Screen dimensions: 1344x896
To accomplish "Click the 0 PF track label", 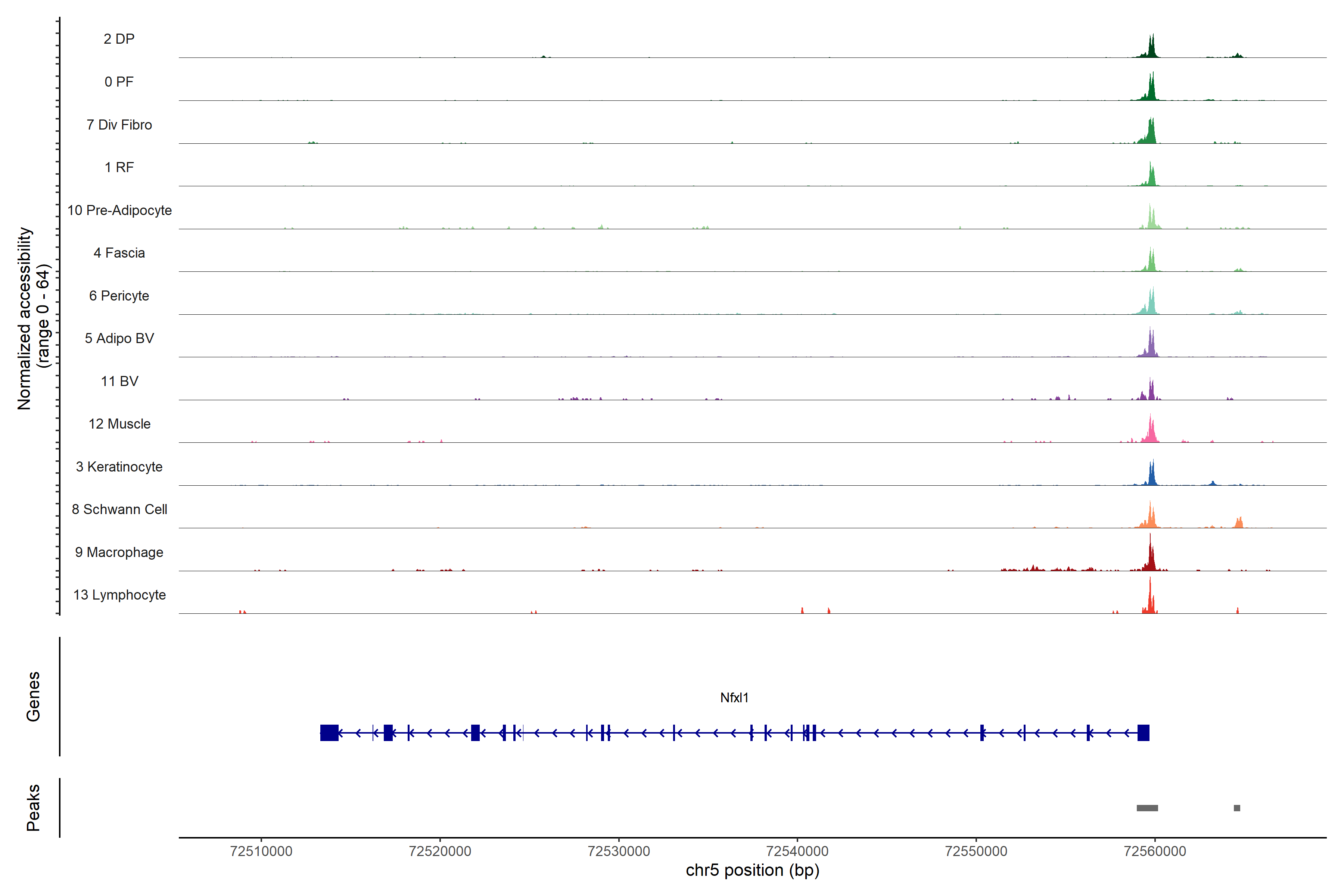I will (x=119, y=82).
